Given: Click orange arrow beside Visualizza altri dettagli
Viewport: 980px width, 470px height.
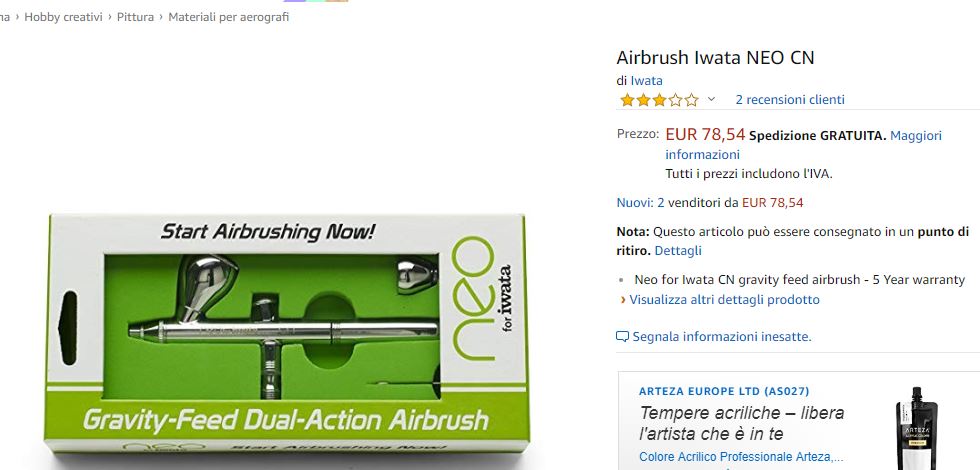Looking at the screenshot, I should coord(623,300).
